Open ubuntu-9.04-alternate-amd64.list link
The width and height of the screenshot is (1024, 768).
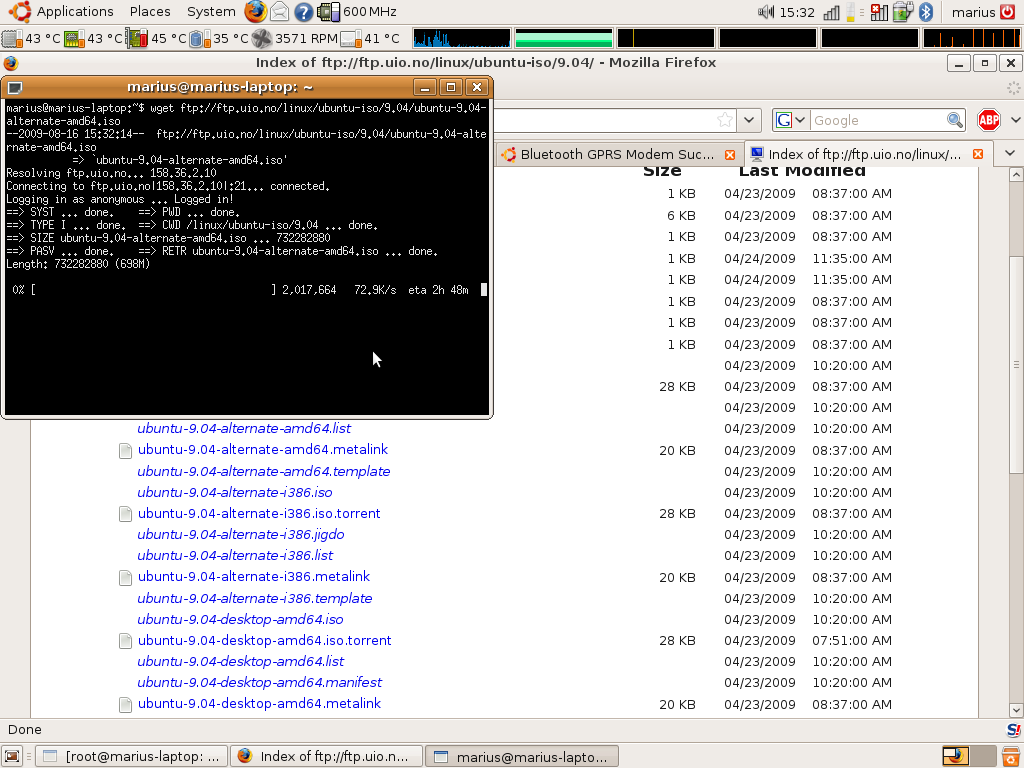[x=244, y=428]
